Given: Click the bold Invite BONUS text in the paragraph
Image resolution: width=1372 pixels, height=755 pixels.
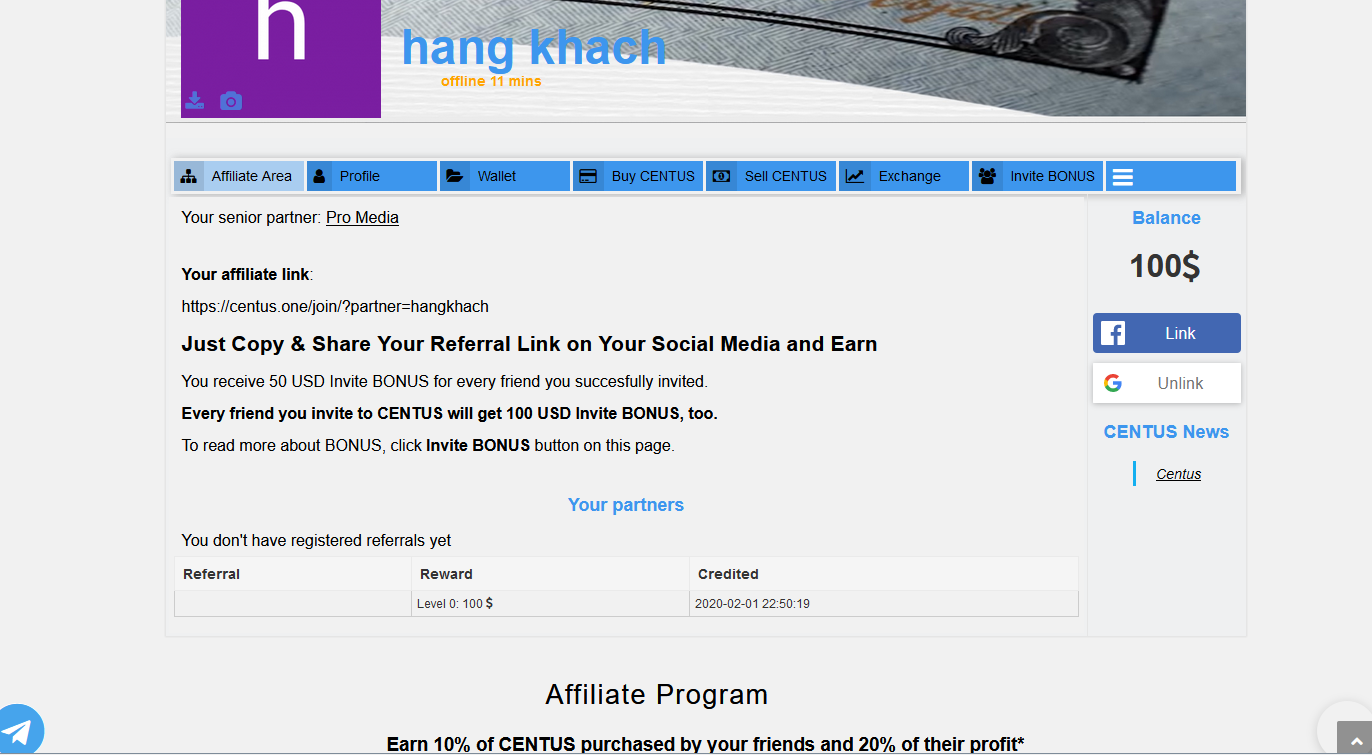Looking at the screenshot, I should (478, 446).
